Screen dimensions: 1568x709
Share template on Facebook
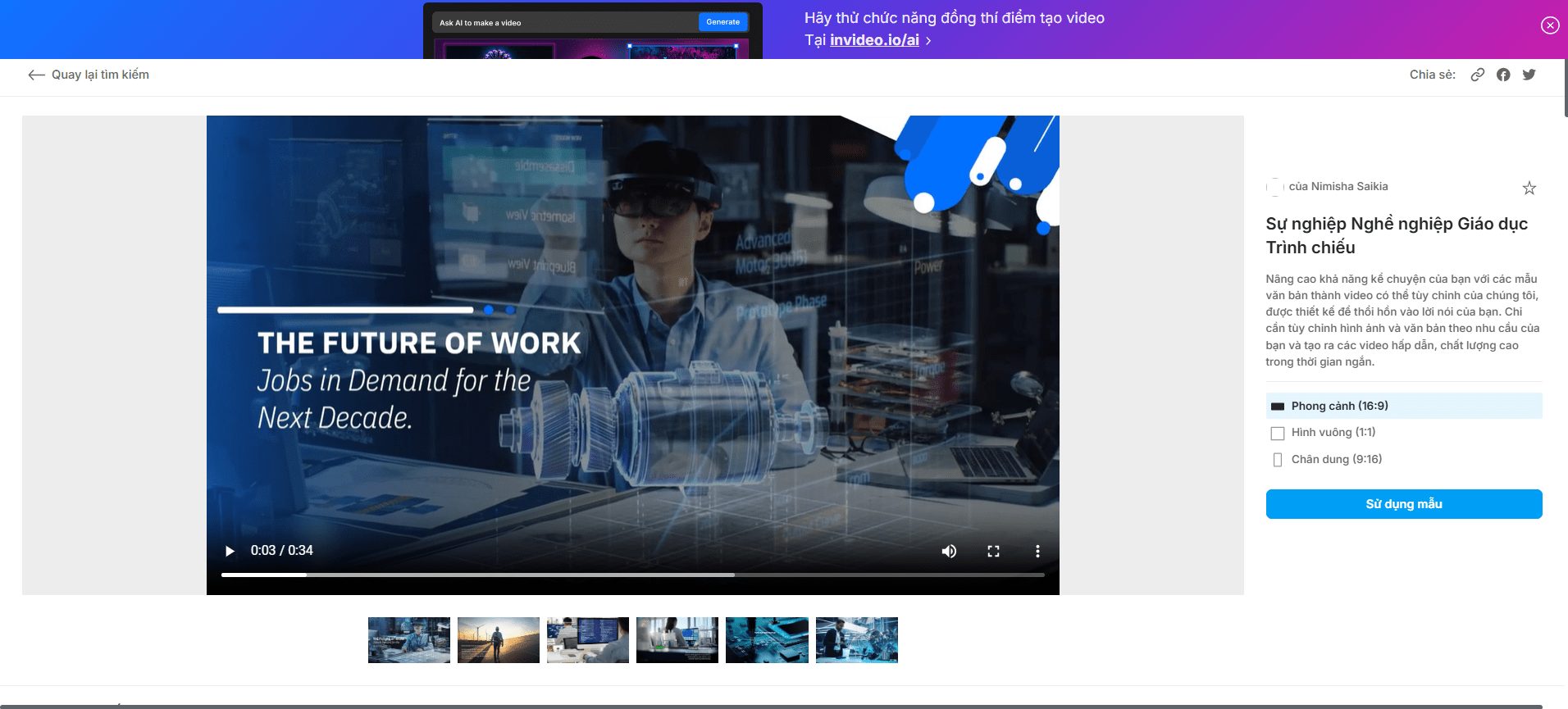(1503, 75)
